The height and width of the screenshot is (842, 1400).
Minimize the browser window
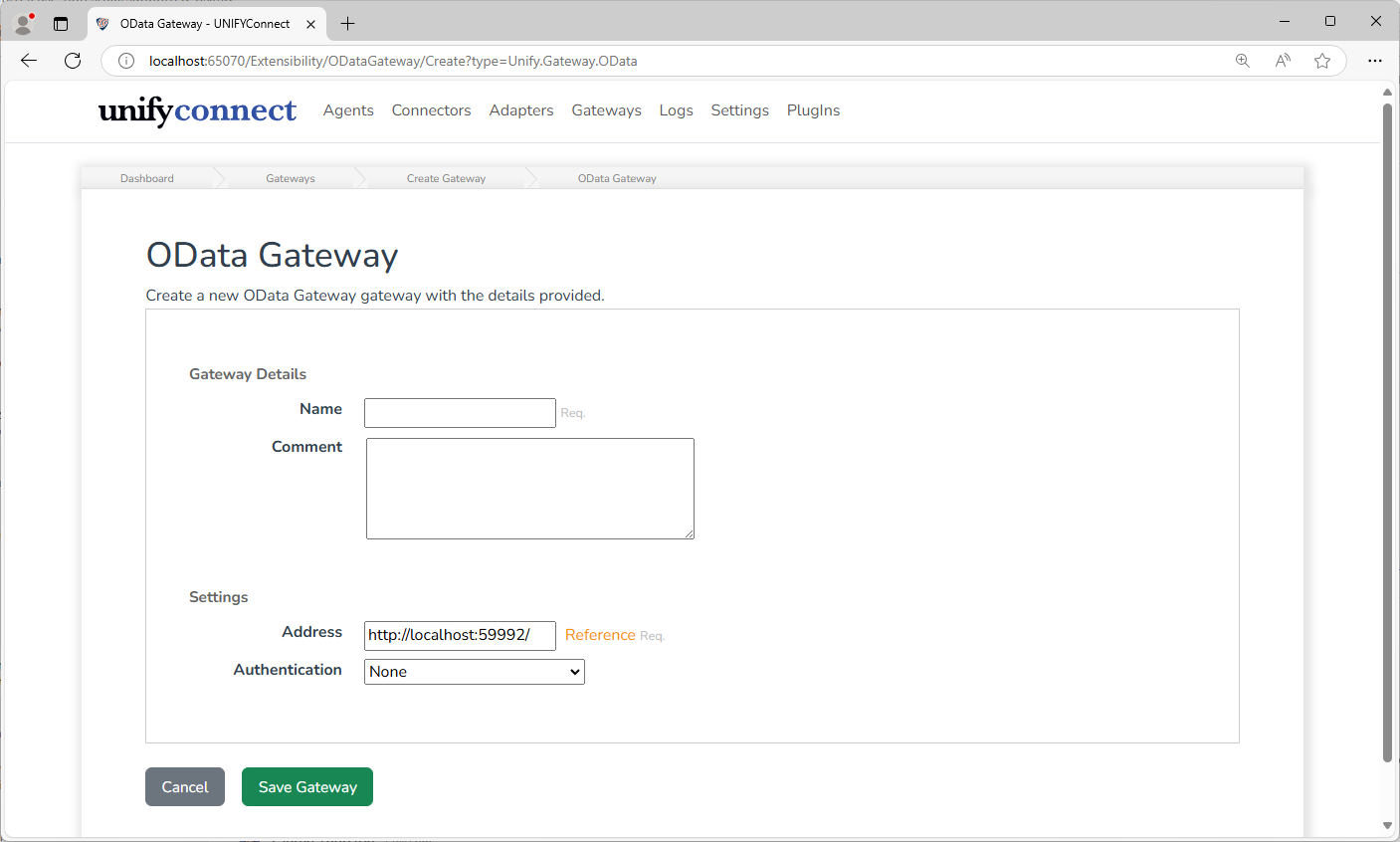click(1285, 21)
